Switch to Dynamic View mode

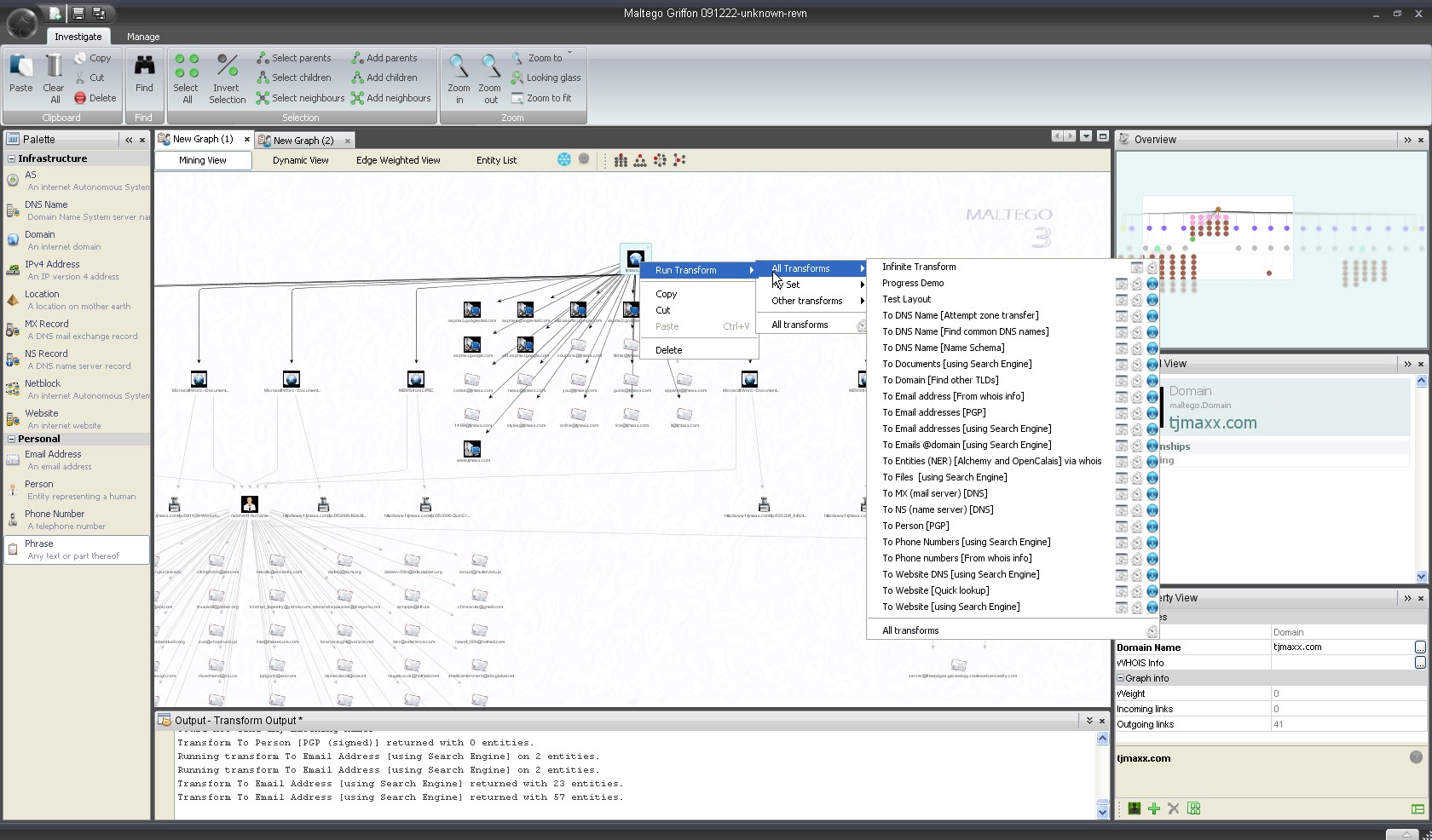coord(300,160)
